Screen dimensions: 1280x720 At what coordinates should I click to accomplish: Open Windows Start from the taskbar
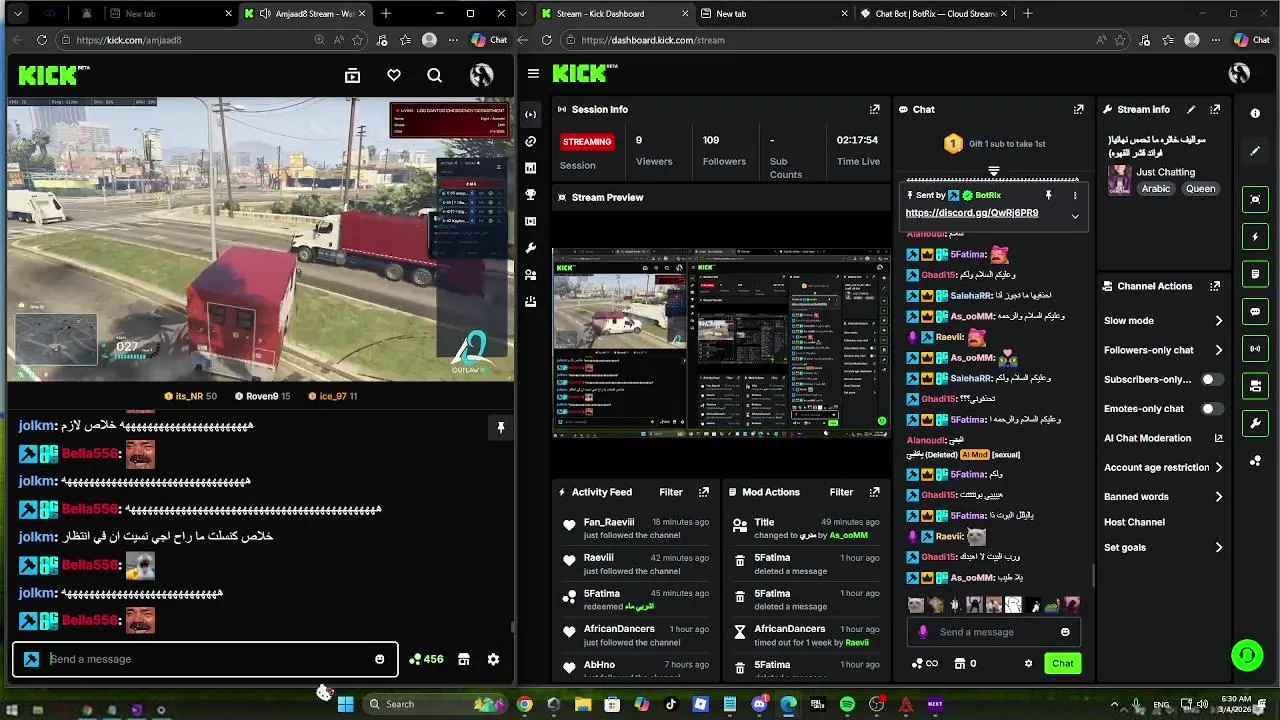click(345, 704)
